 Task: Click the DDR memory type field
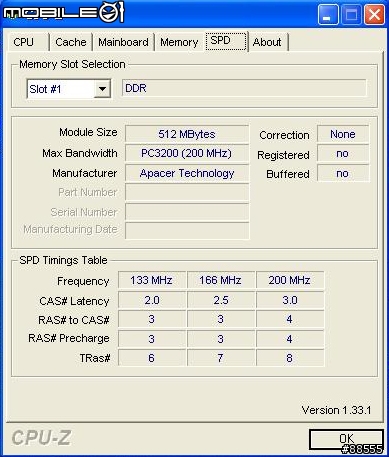[244, 88]
